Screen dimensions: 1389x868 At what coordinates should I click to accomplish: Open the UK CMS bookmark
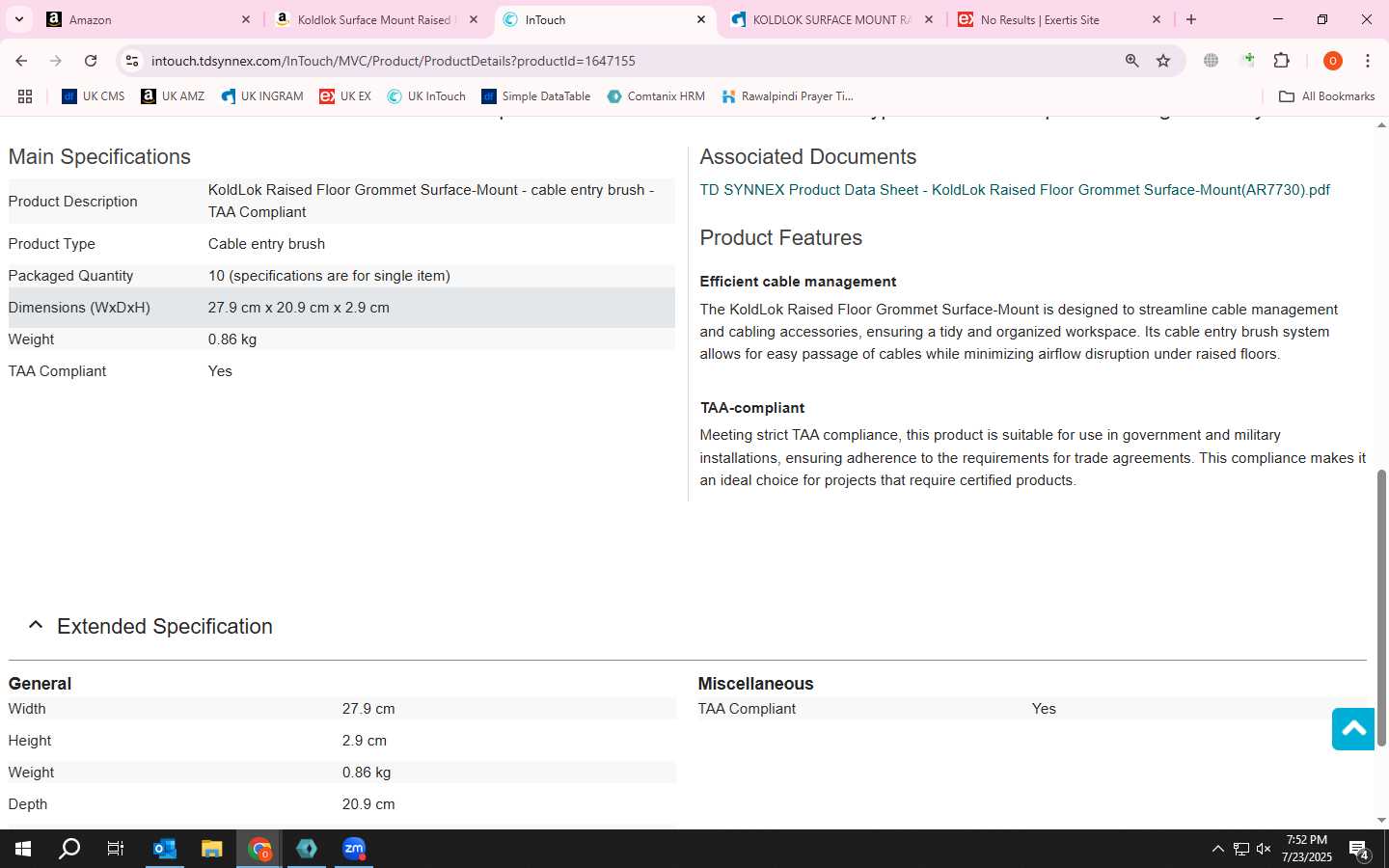click(94, 96)
